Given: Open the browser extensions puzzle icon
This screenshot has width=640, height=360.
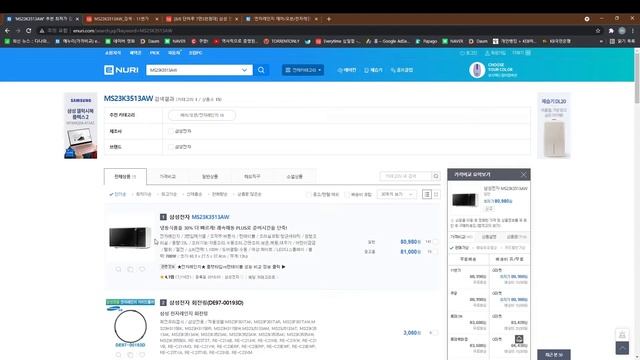Looking at the screenshot, I should pos(611,31).
